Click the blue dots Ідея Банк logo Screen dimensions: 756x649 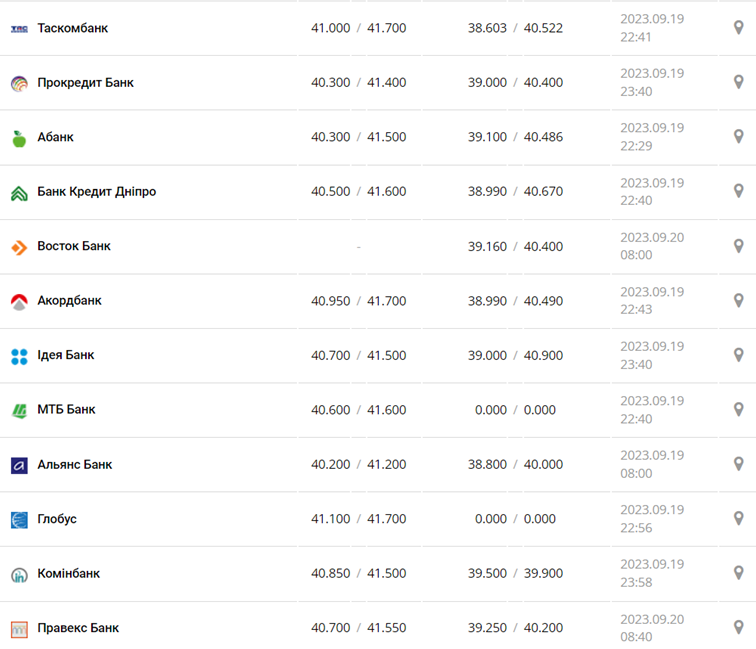pos(19,356)
